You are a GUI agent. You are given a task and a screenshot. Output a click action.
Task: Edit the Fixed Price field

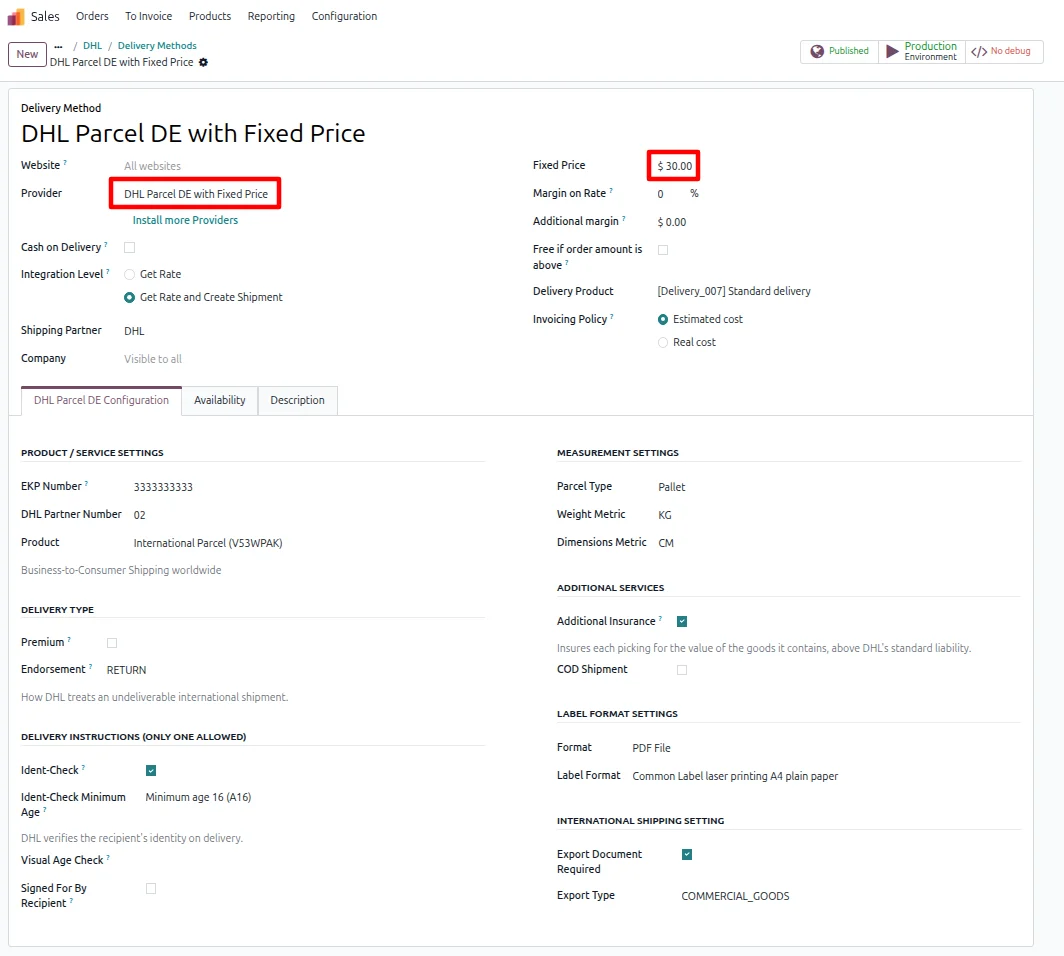point(674,166)
